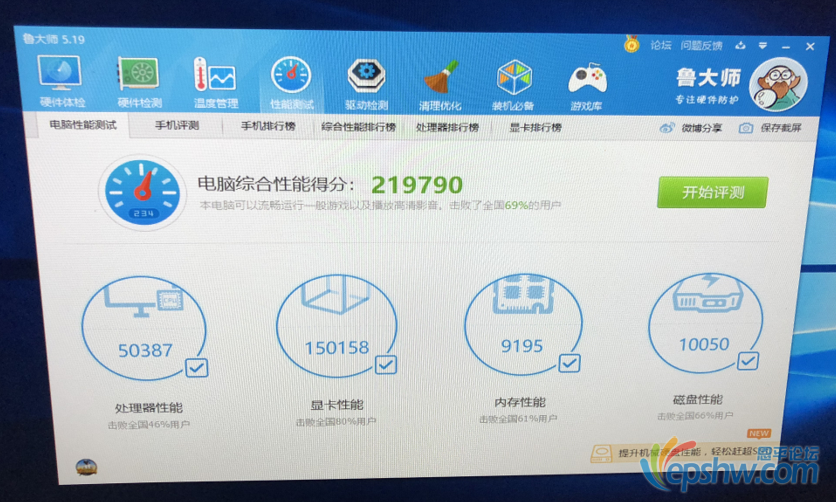Click the memory chip icon in circle
The image size is (836, 502).
(523, 294)
